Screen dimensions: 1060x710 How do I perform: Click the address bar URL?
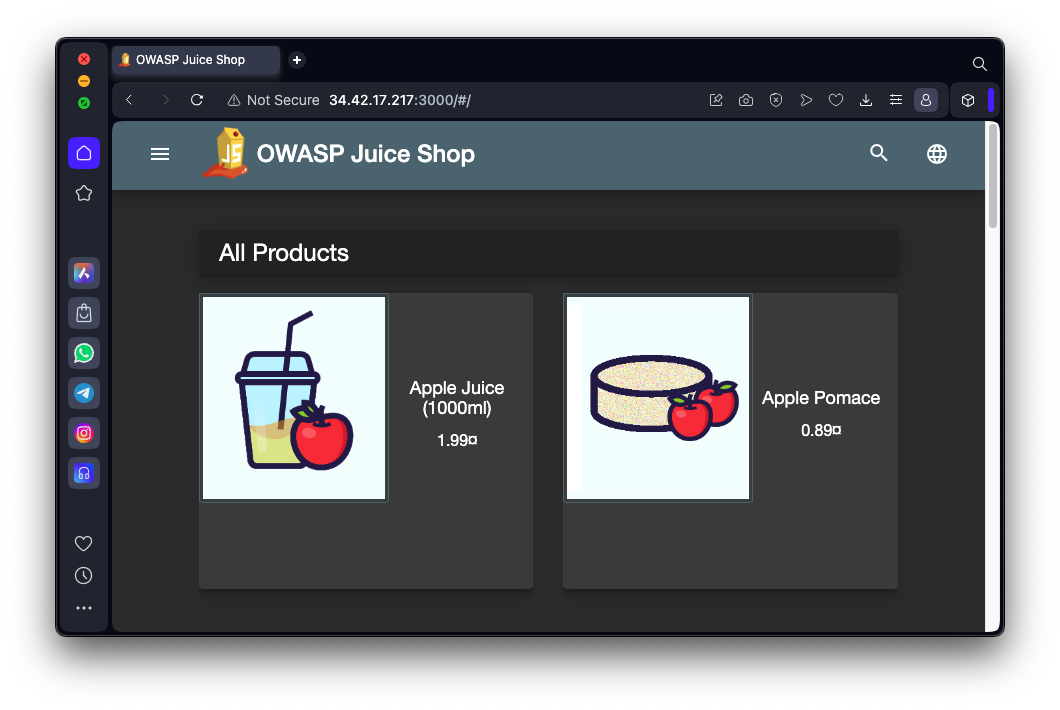[400, 100]
